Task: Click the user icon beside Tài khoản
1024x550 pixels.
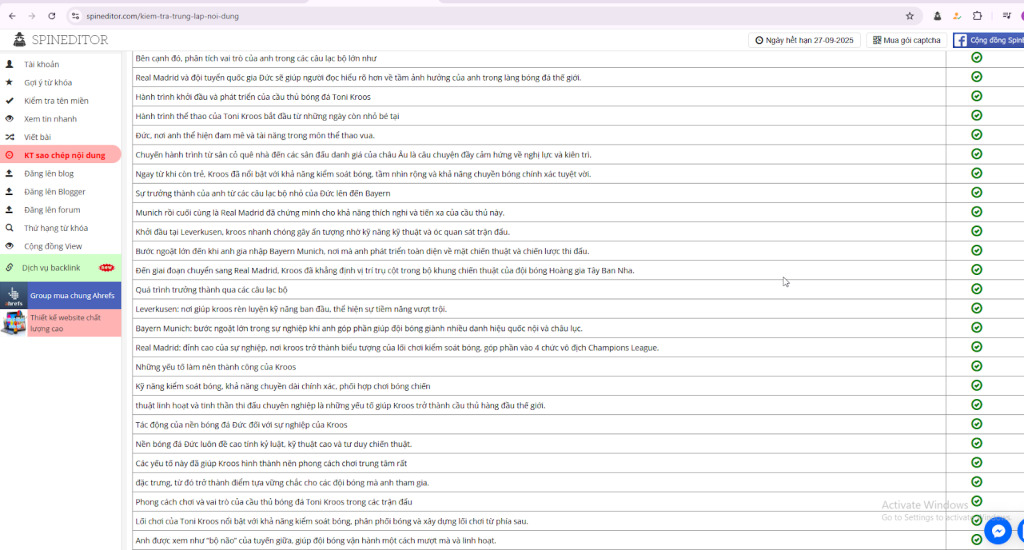Action: (10, 64)
